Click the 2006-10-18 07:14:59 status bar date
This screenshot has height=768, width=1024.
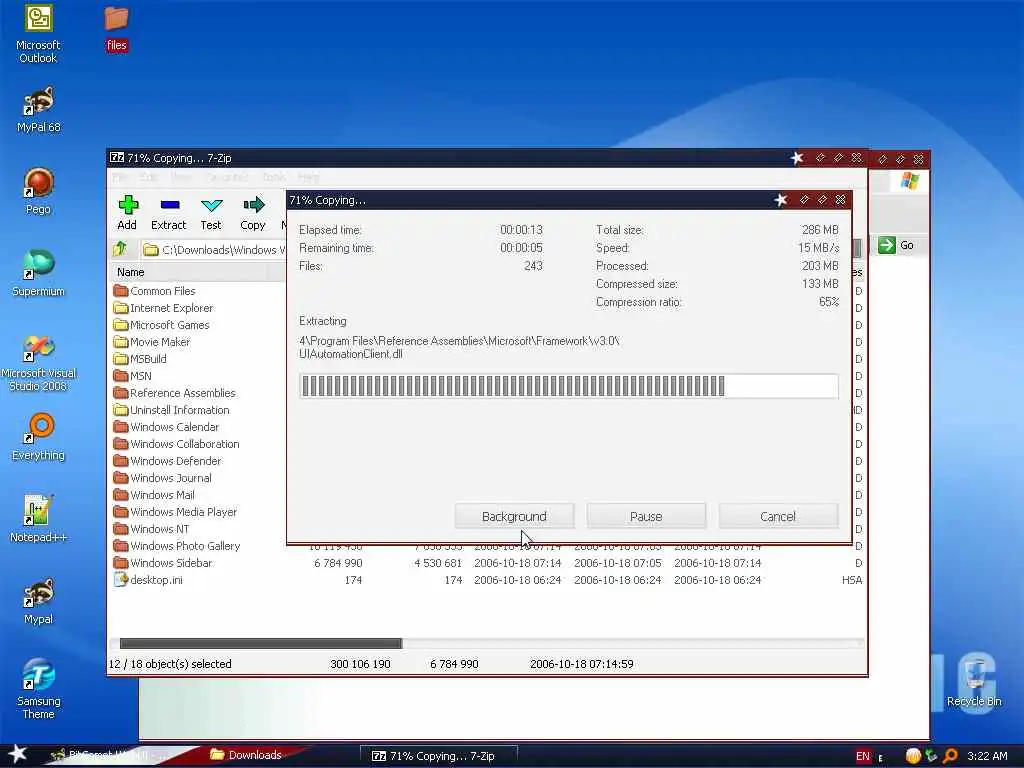581,664
